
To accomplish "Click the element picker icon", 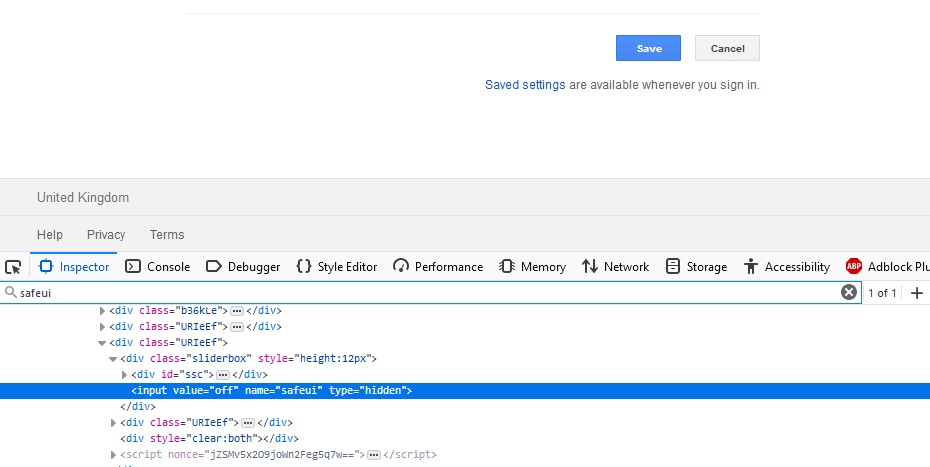I will tap(13, 267).
